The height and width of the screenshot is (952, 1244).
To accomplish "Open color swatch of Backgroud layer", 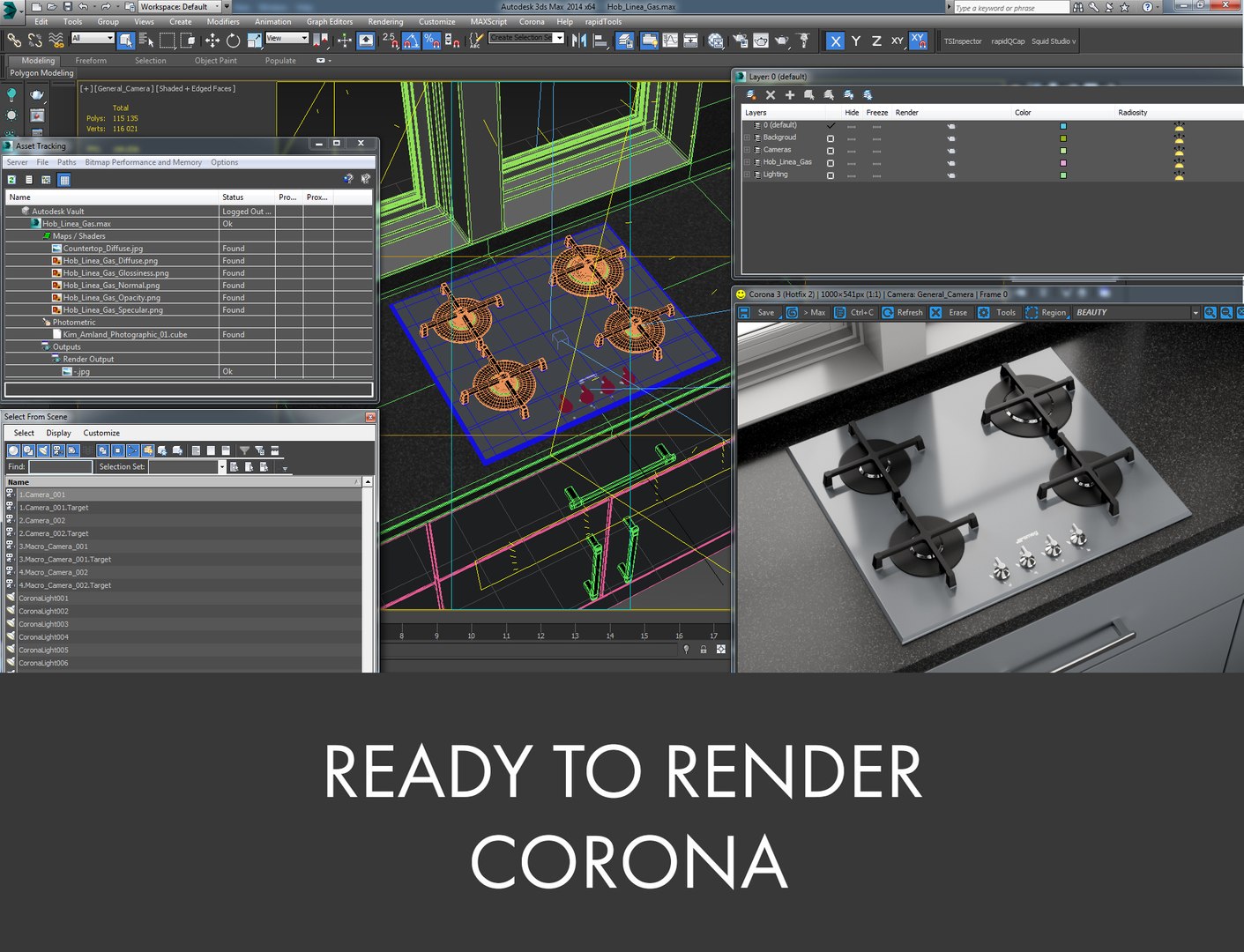I will (x=1063, y=138).
